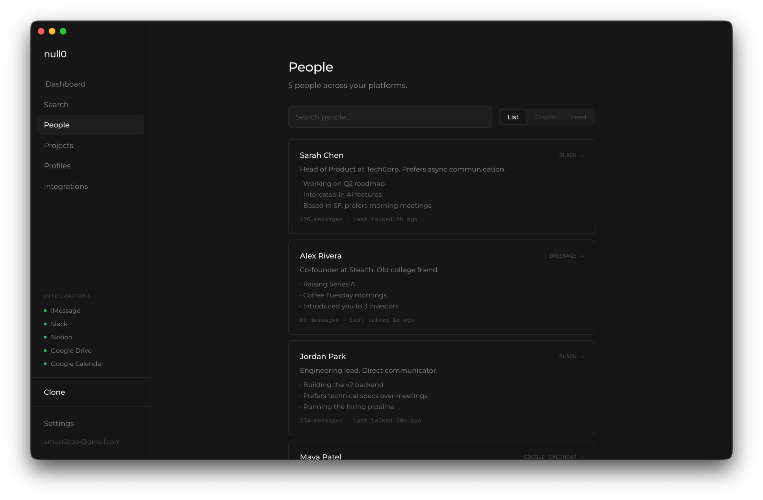
Task: Select the Notion integration in sidebar
Action: pyautogui.click(x=61, y=337)
